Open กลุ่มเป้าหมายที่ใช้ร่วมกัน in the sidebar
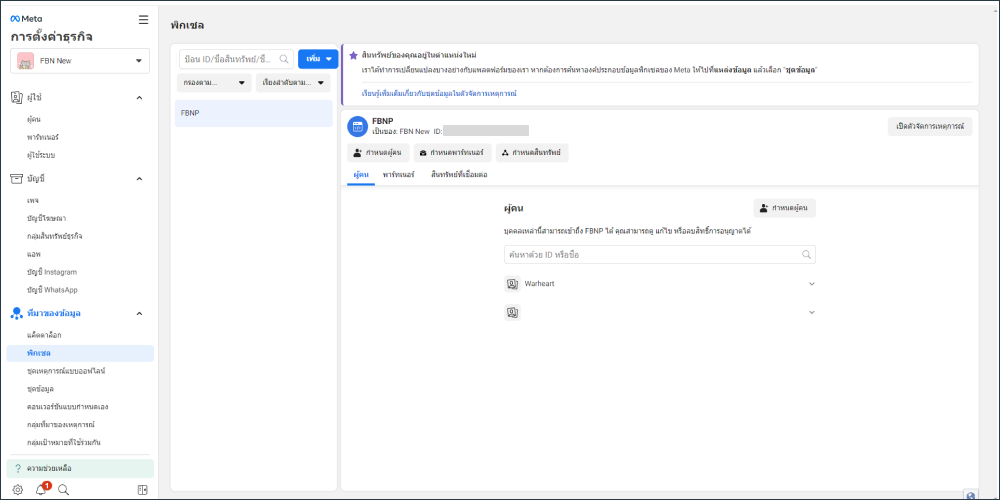Image resolution: width=1000 pixels, height=500 pixels. click(x=64, y=442)
